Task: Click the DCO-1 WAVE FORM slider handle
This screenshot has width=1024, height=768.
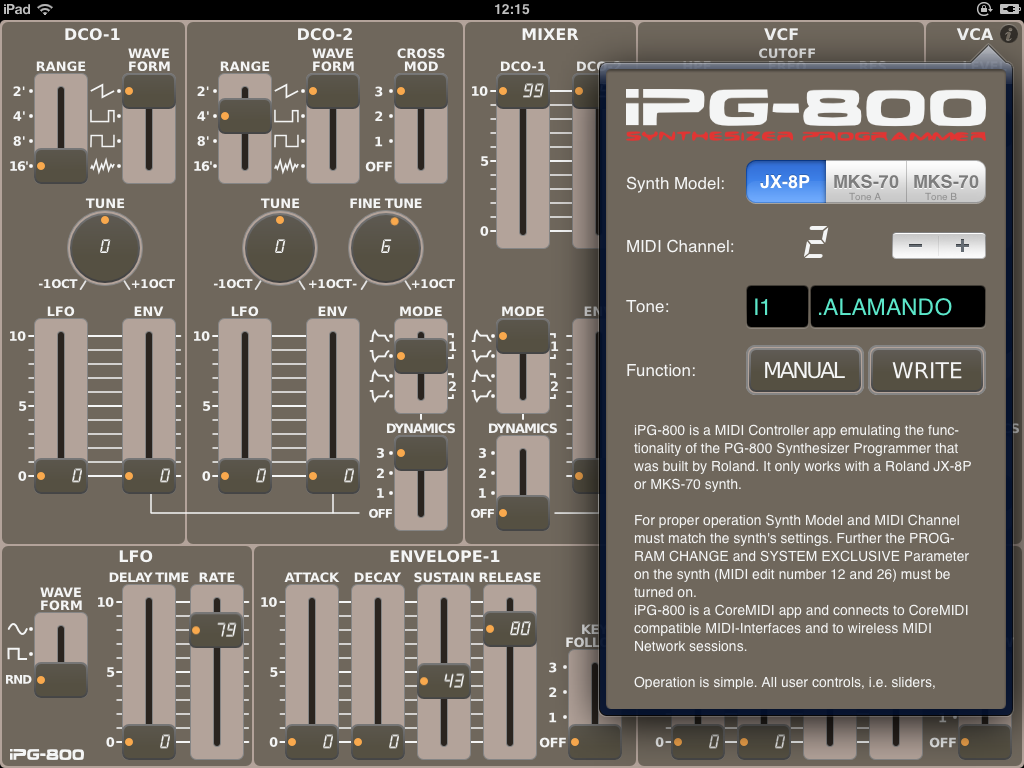Action: pos(149,91)
